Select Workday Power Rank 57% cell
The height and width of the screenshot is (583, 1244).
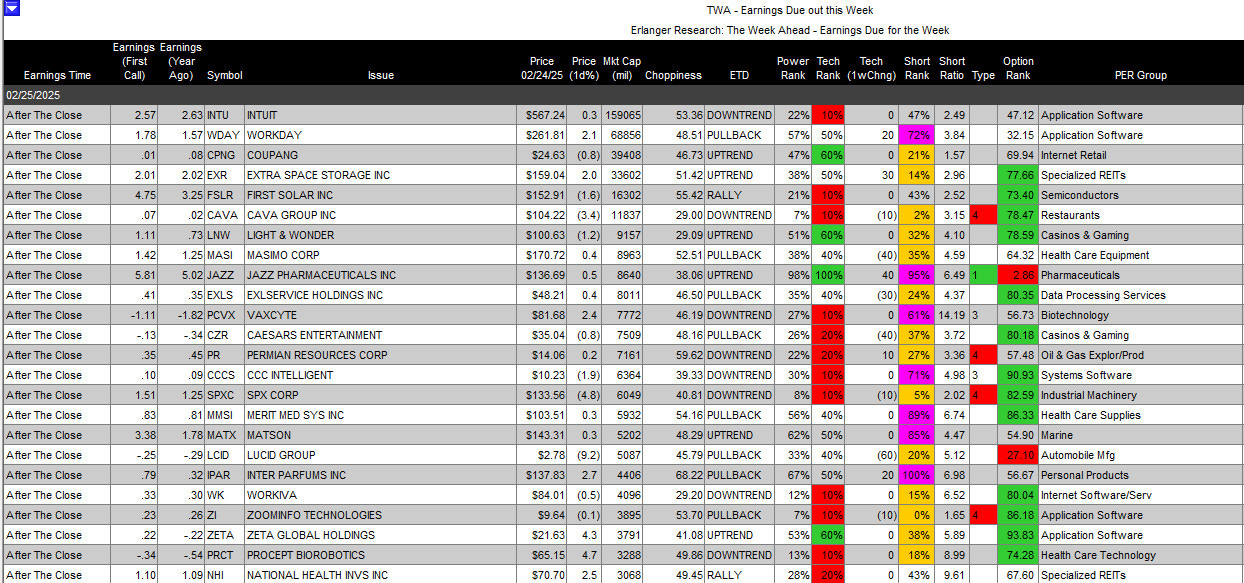click(794, 135)
